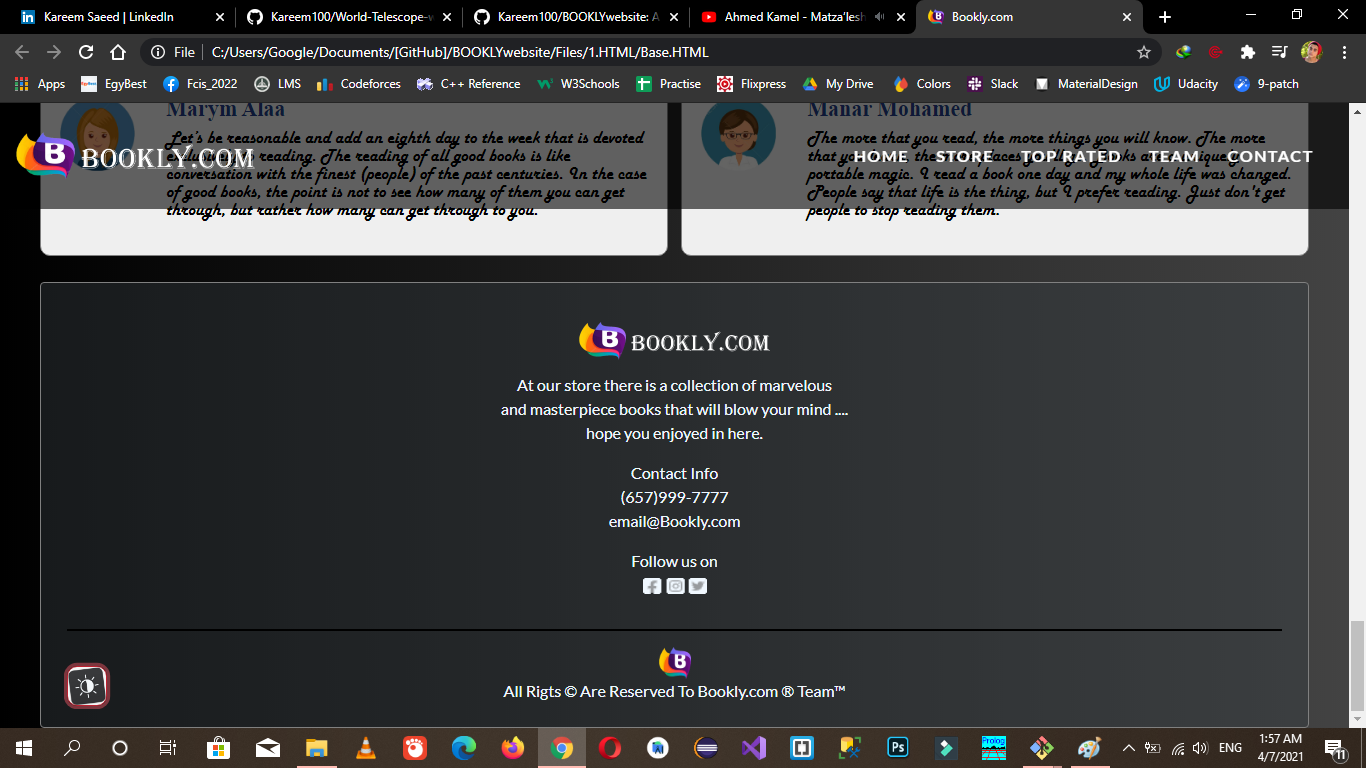Open Internet Download Manager extension icon

pos(1184,52)
